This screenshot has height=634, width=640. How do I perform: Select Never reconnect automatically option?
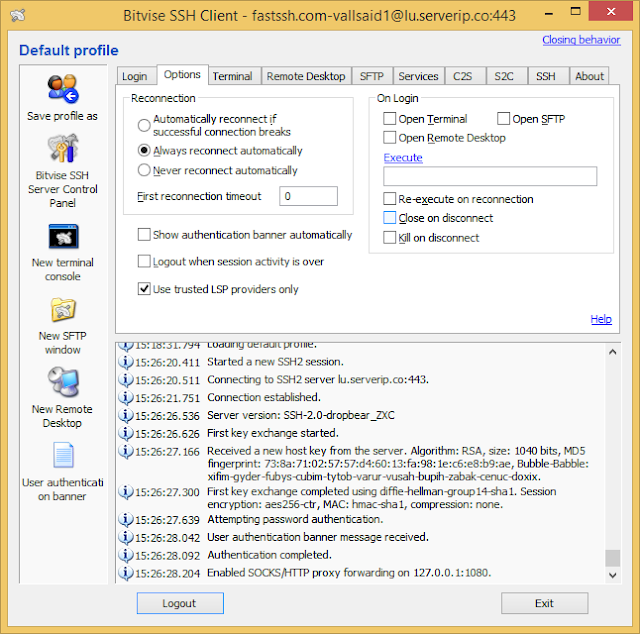(144, 170)
